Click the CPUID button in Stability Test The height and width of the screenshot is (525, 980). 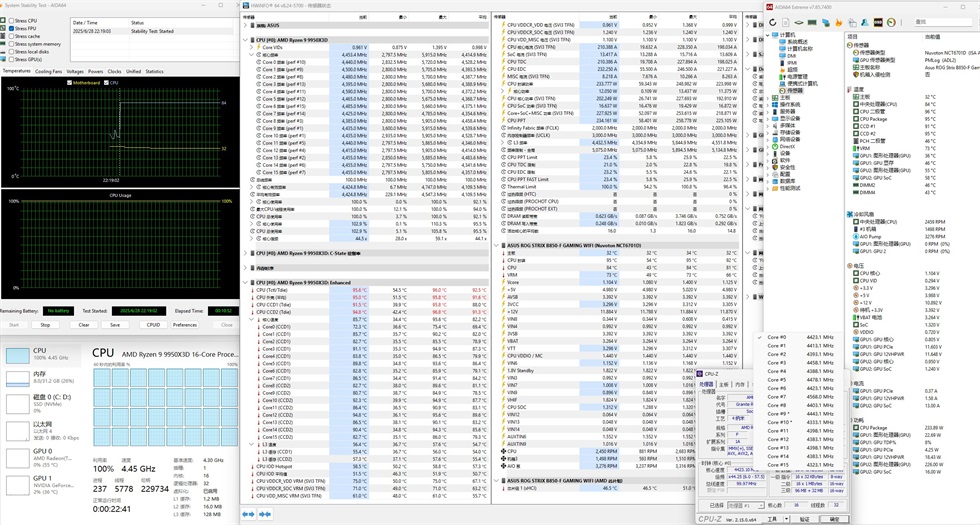pyautogui.click(x=153, y=325)
